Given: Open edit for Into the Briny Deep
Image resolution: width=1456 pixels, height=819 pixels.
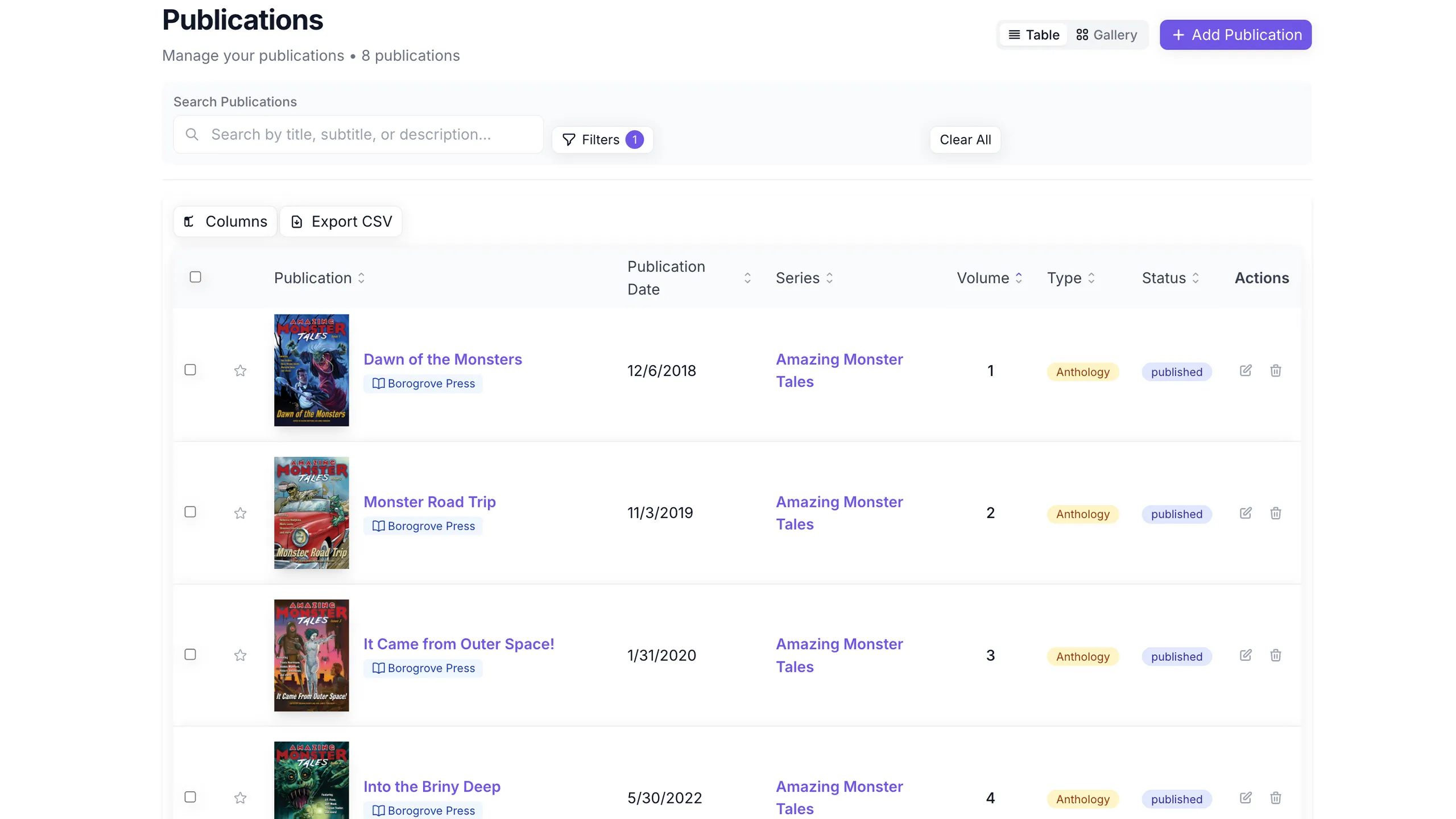Looking at the screenshot, I should (x=1246, y=797).
